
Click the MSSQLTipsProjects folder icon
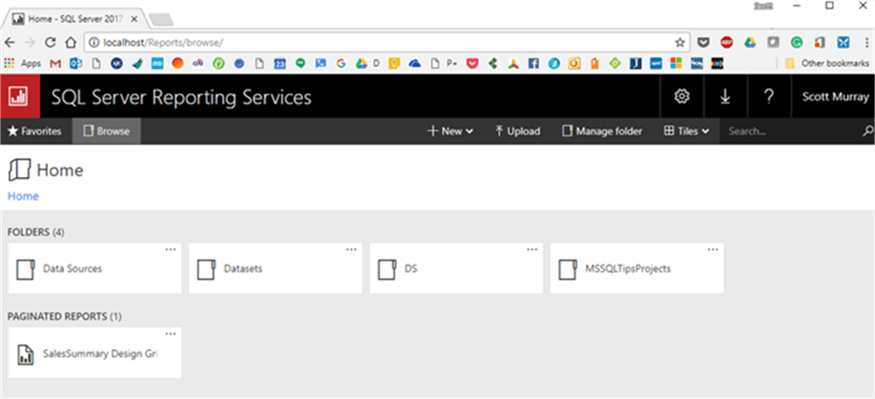tap(568, 270)
